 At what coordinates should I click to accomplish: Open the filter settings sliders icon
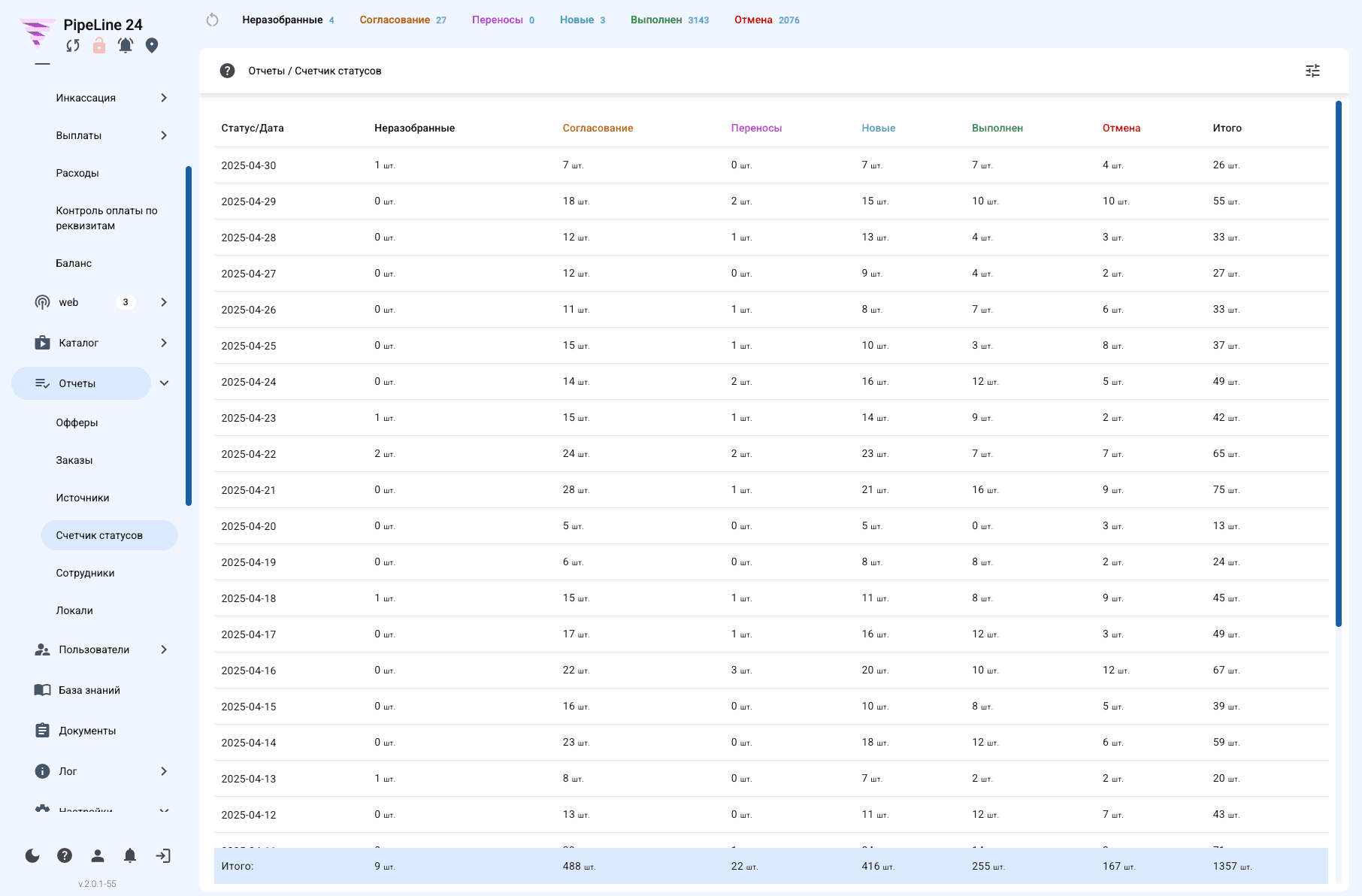[x=1312, y=71]
